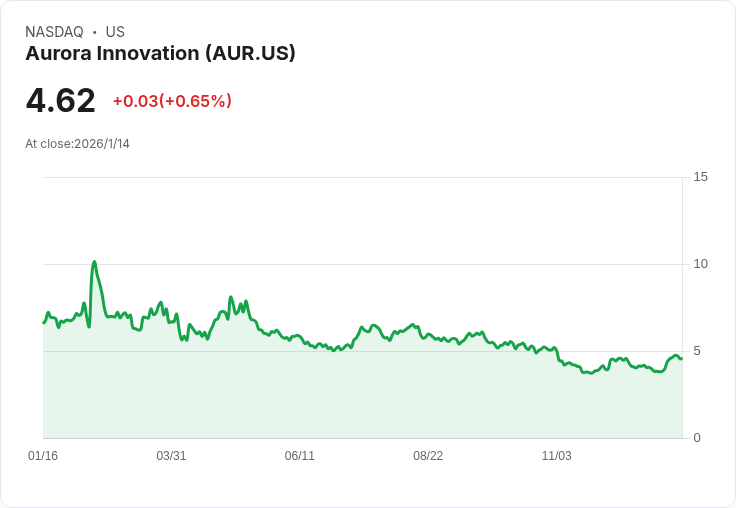
Task: Click the green shaded area beneath the price line
Action: [x=360, y=400]
